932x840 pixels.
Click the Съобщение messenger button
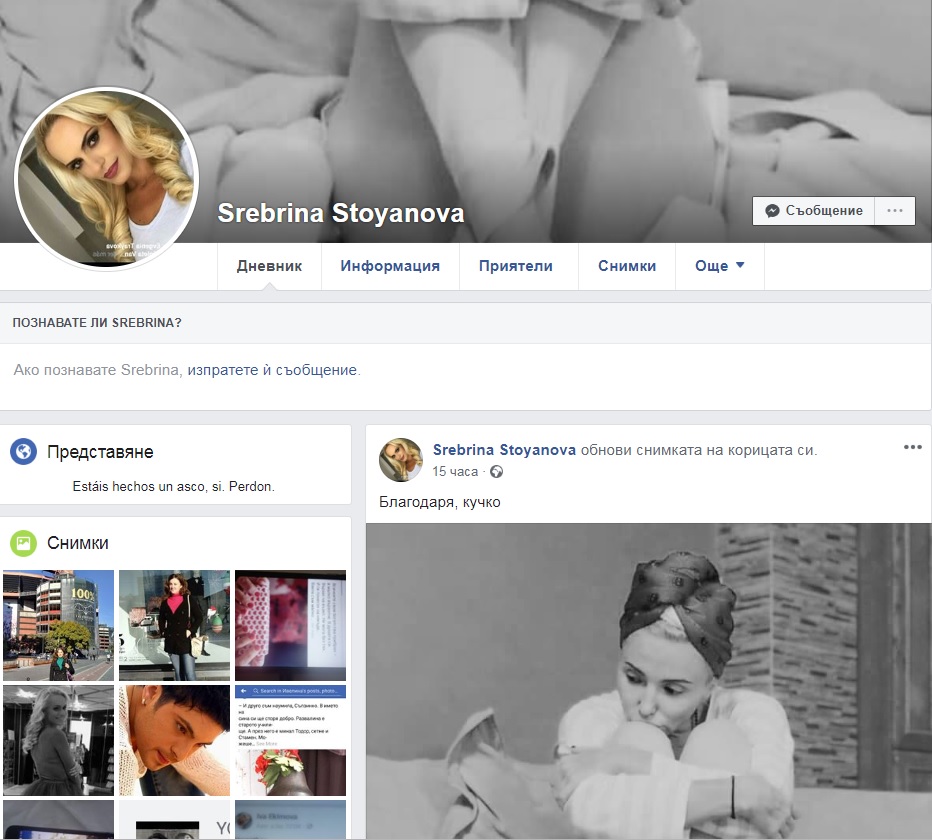coord(813,211)
